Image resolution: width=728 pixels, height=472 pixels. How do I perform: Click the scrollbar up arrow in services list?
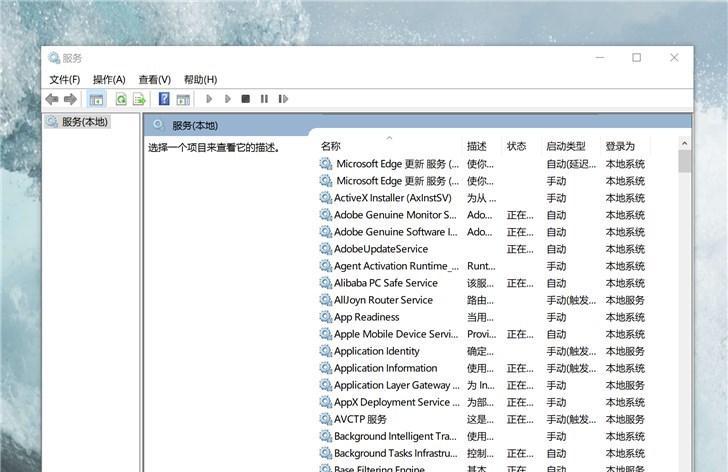tap(684, 144)
